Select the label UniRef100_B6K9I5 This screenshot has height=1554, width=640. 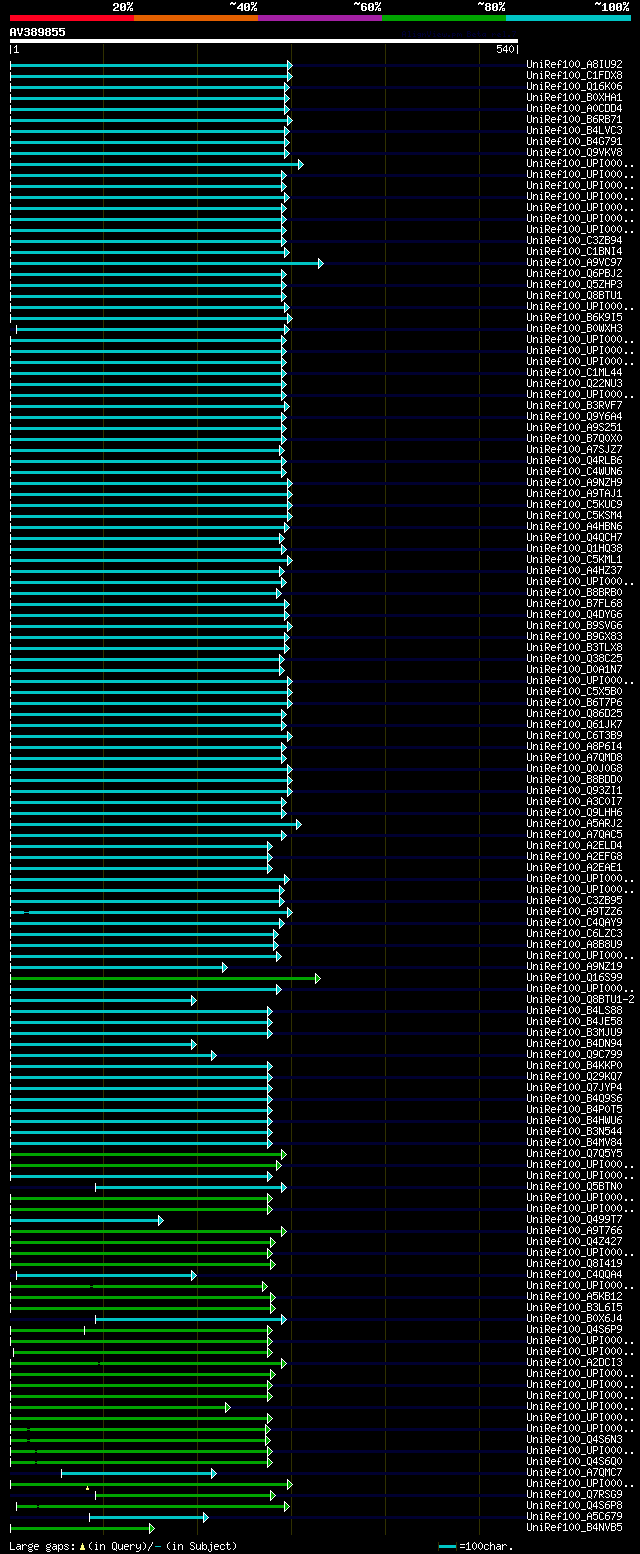pyautogui.click(x=574, y=317)
